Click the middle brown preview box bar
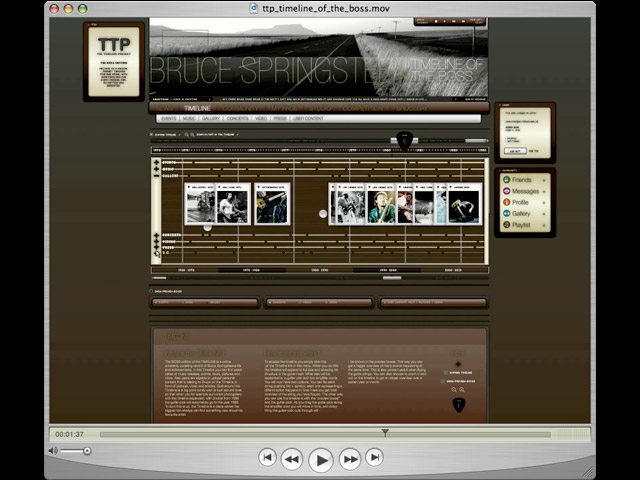 click(319, 302)
